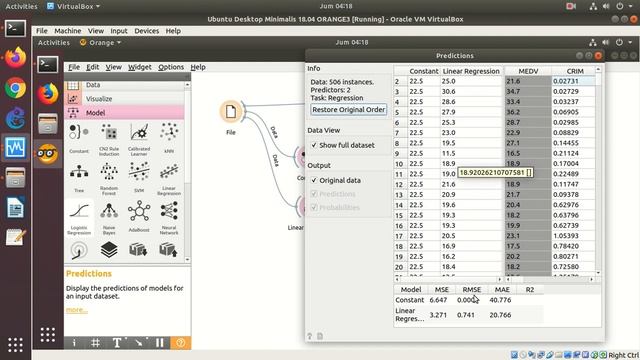The width and height of the screenshot is (640, 360).
Task: Select the Constant learner widget
Action: pos(79,139)
